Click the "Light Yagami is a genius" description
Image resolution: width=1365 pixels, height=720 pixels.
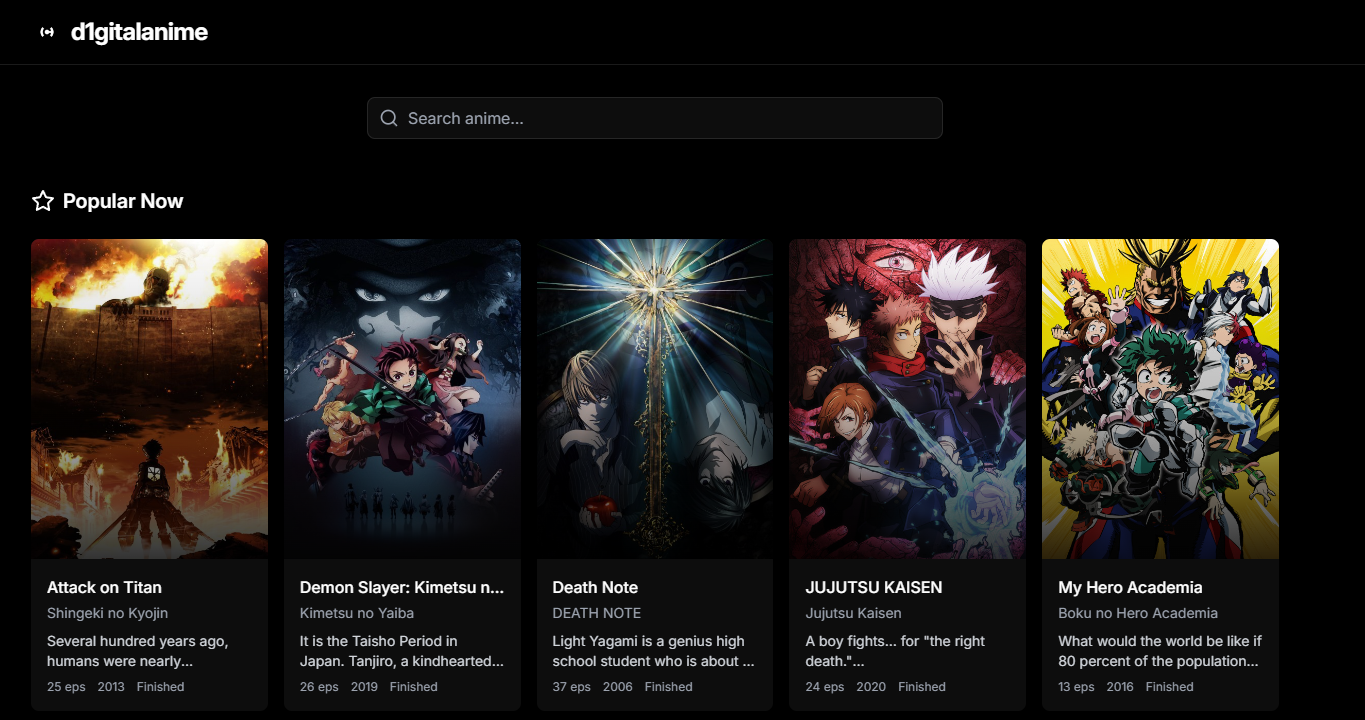[654, 651]
